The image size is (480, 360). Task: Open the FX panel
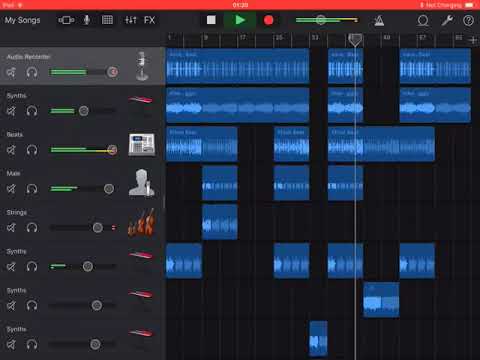coord(149,20)
